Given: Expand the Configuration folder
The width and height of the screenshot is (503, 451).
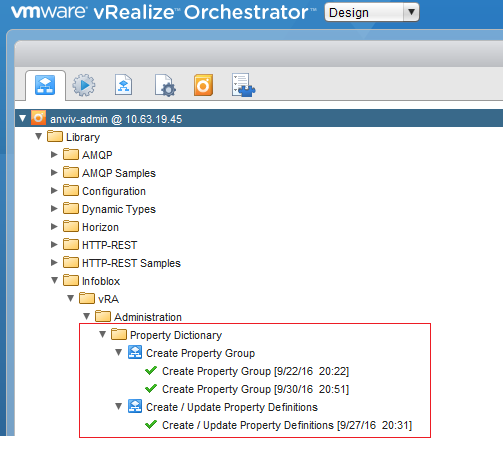Looking at the screenshot, I should coord(54,190).
